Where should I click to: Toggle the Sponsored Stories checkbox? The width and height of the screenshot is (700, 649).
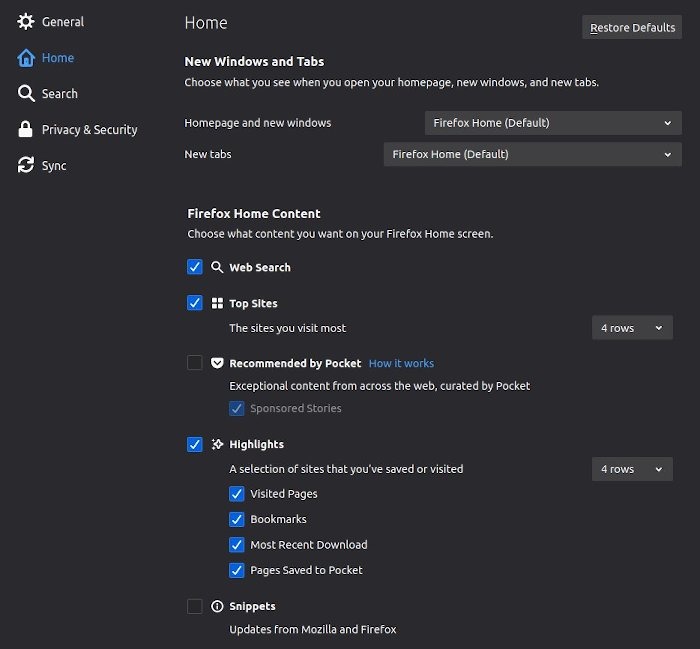[x=237, y=408]
